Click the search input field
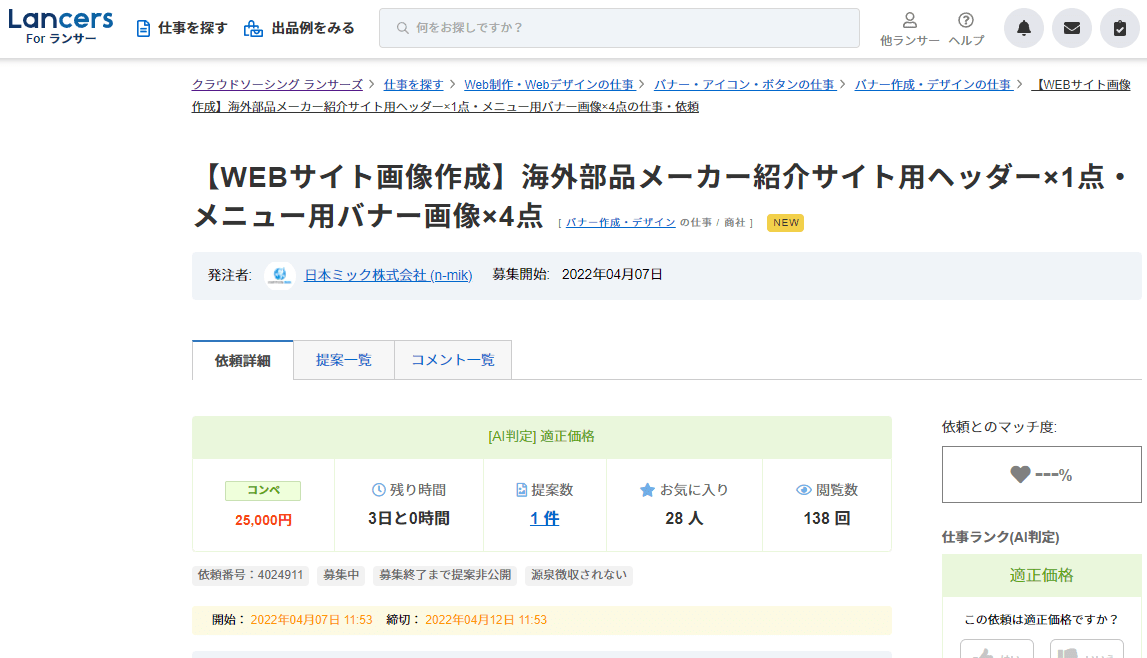 619,28
